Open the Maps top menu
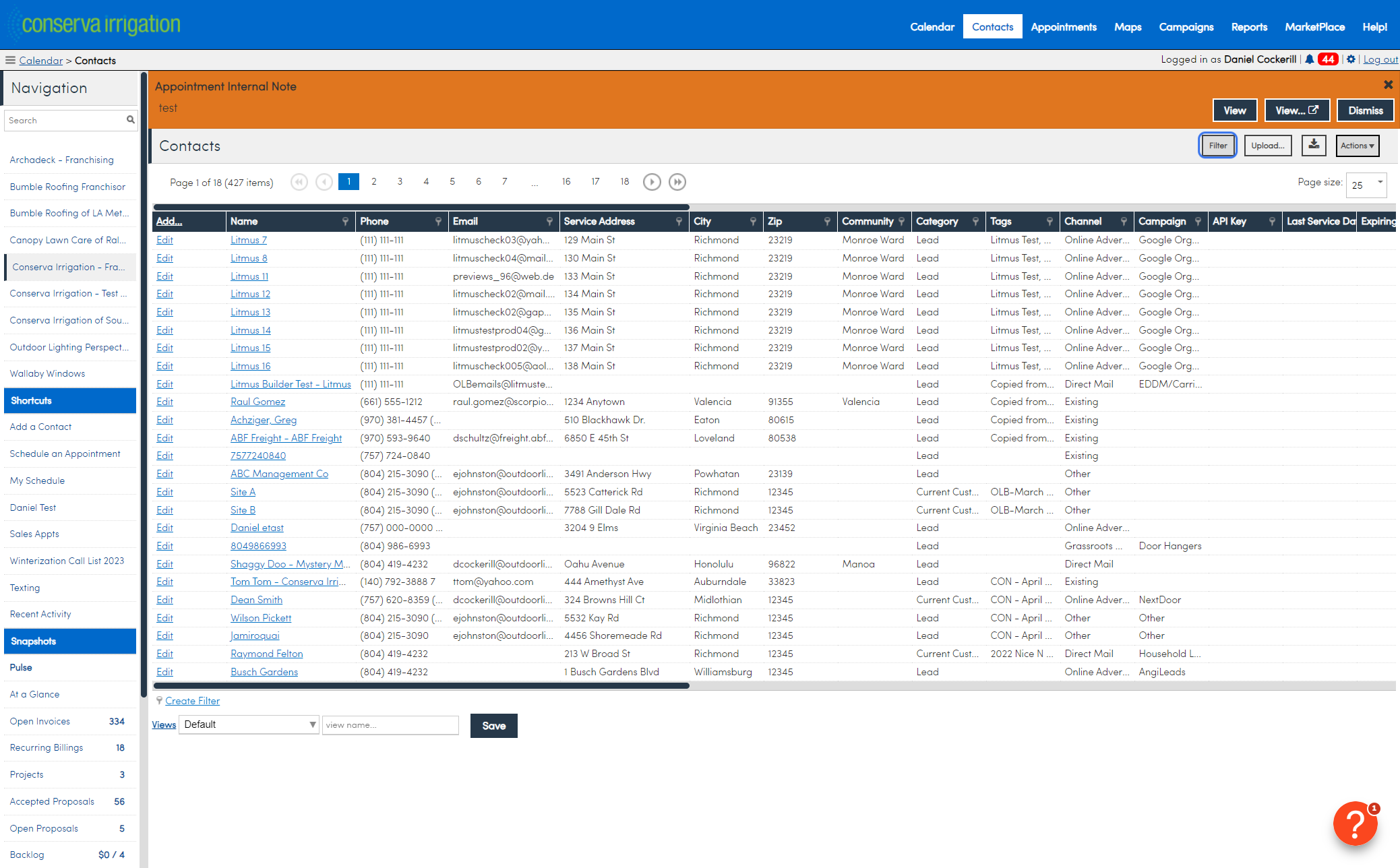The height and width of the screenshot is (868, 1400). tap(1128, 27)
